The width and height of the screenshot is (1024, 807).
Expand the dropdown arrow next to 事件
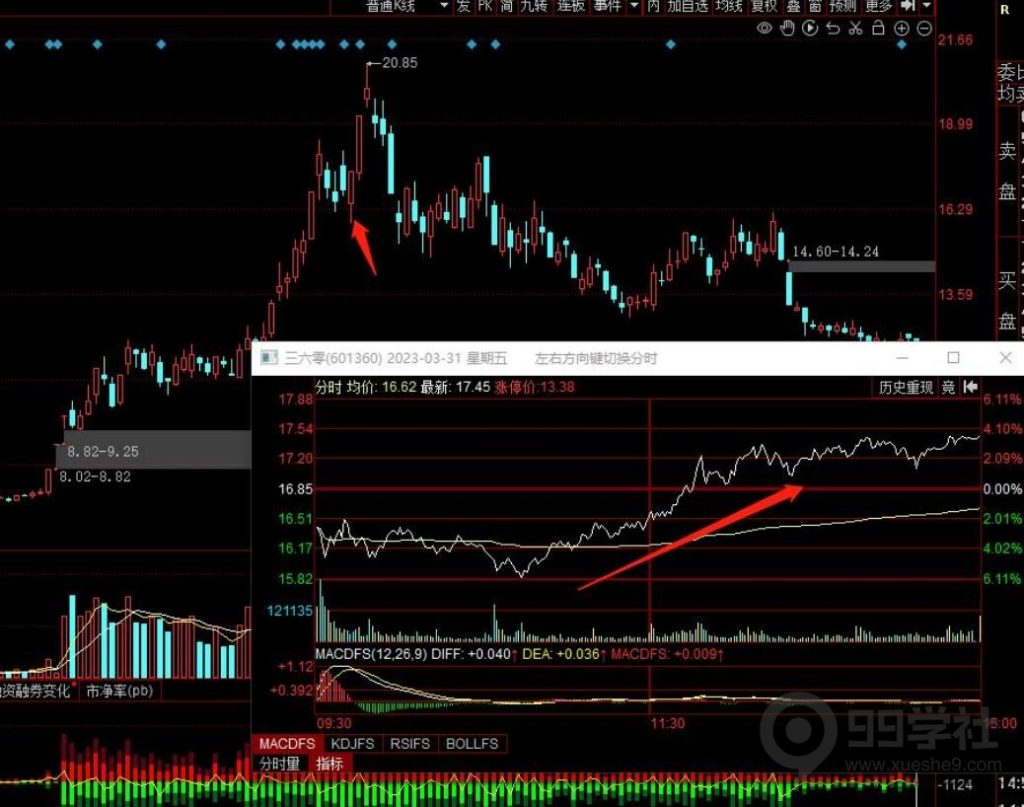tap(635, 6)
